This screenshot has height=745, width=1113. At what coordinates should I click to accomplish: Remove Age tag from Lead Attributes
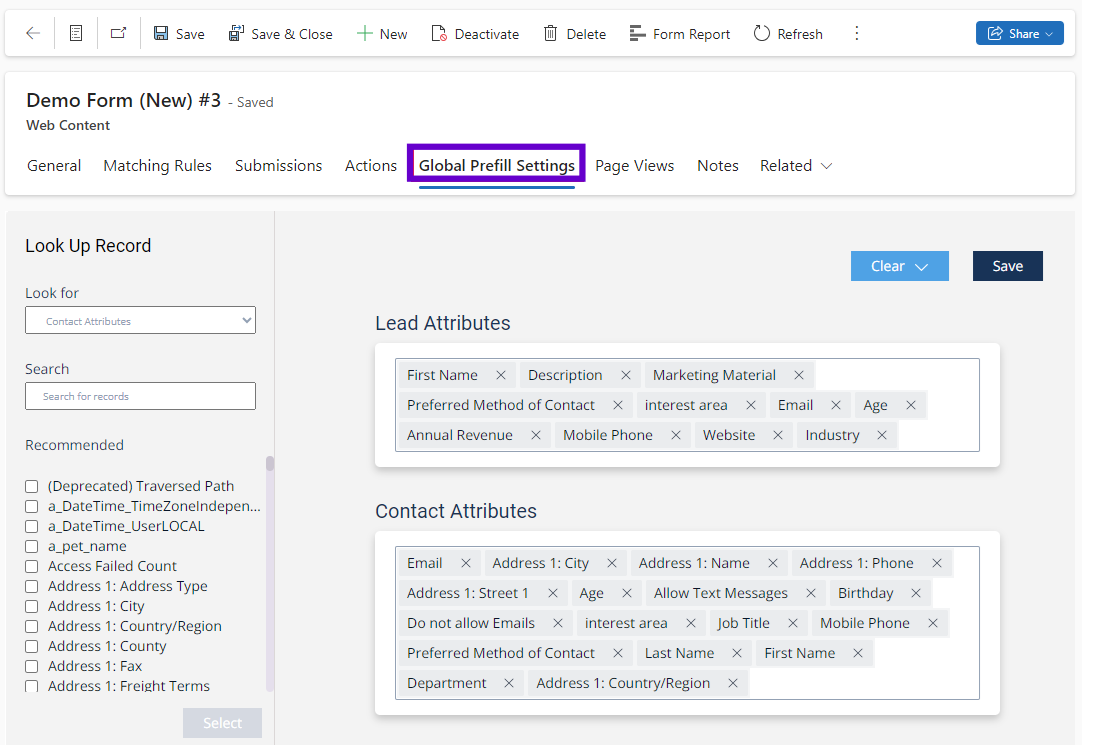911,405
